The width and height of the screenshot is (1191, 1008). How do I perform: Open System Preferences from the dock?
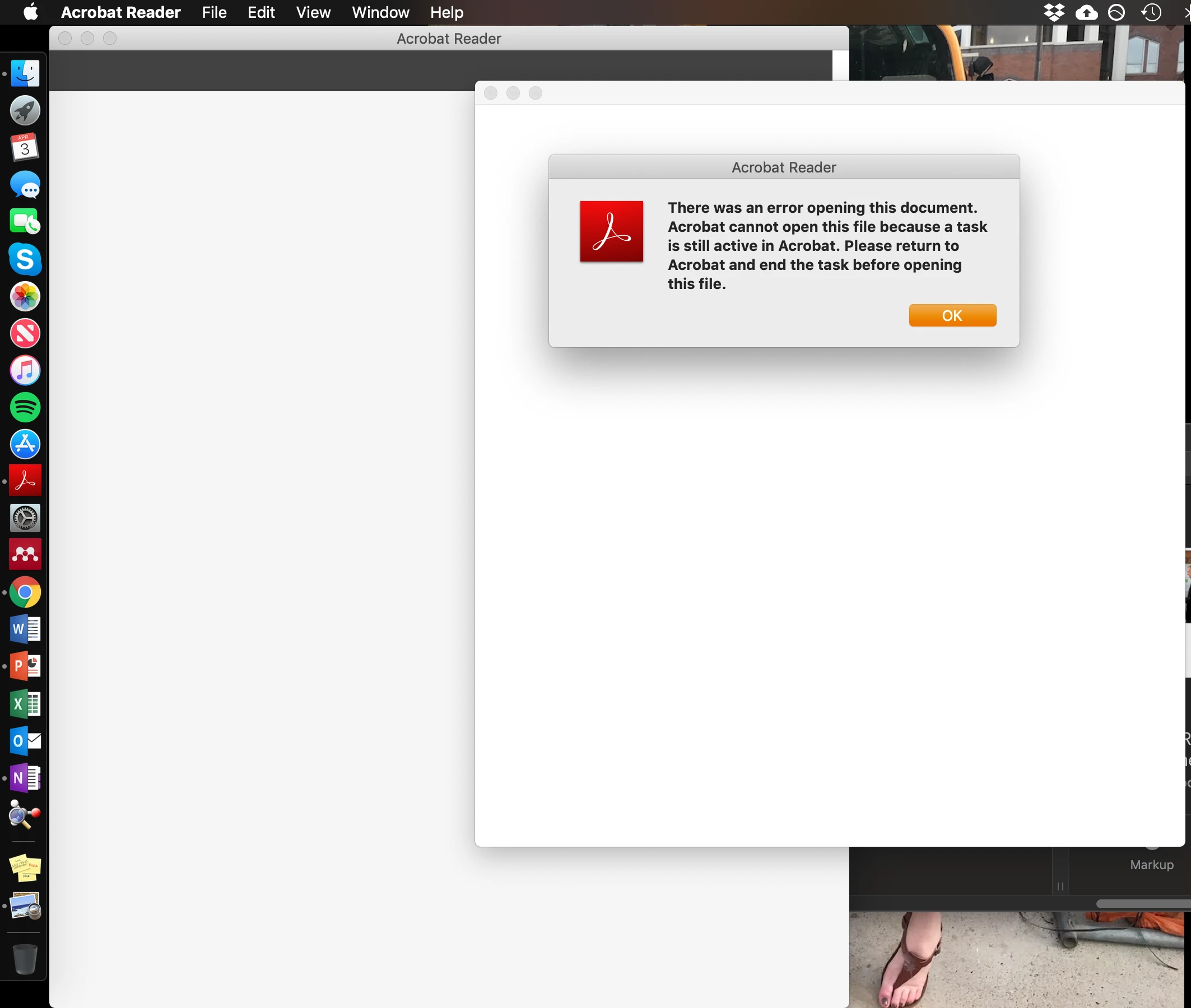point(25,517)
